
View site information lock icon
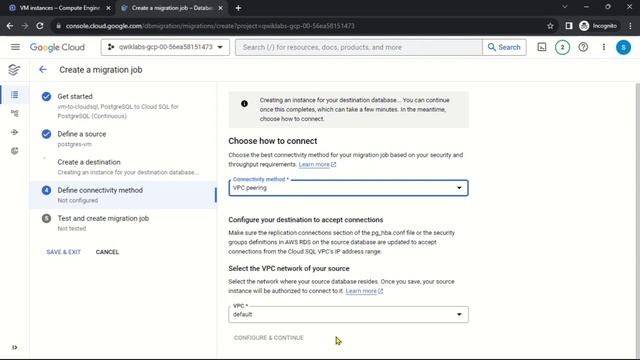pos(58,26)
